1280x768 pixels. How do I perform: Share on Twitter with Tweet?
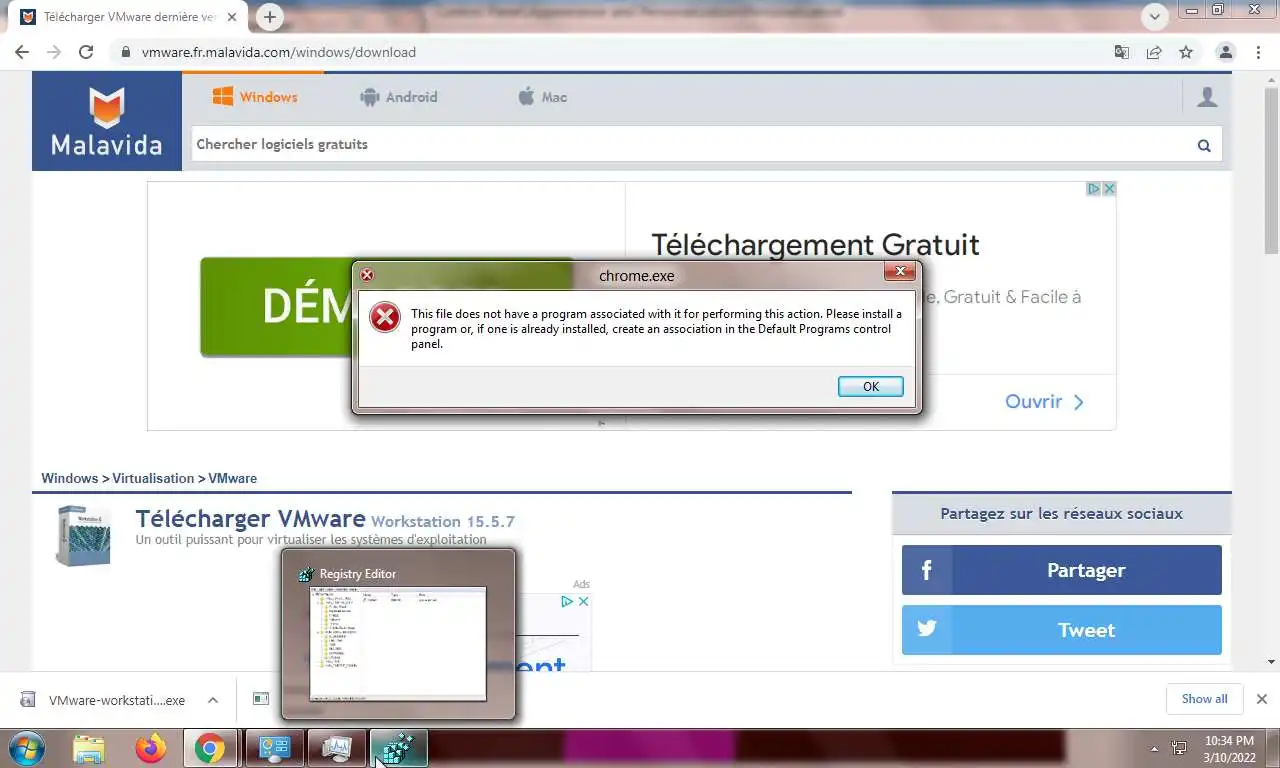(x=1061, y=630)
